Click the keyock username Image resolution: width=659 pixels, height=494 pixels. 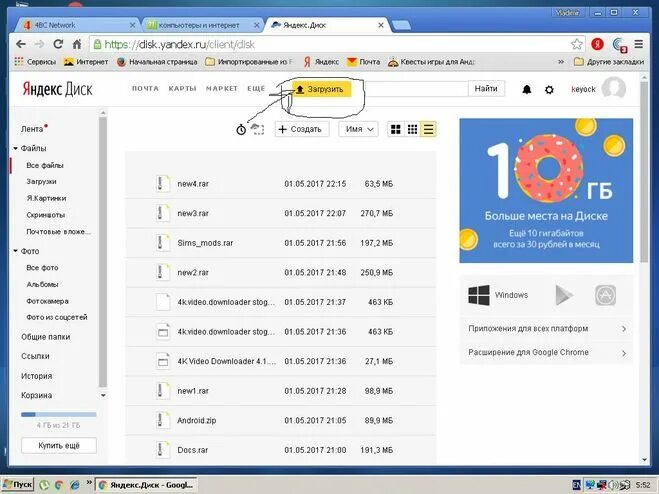[x=583, y=89]
